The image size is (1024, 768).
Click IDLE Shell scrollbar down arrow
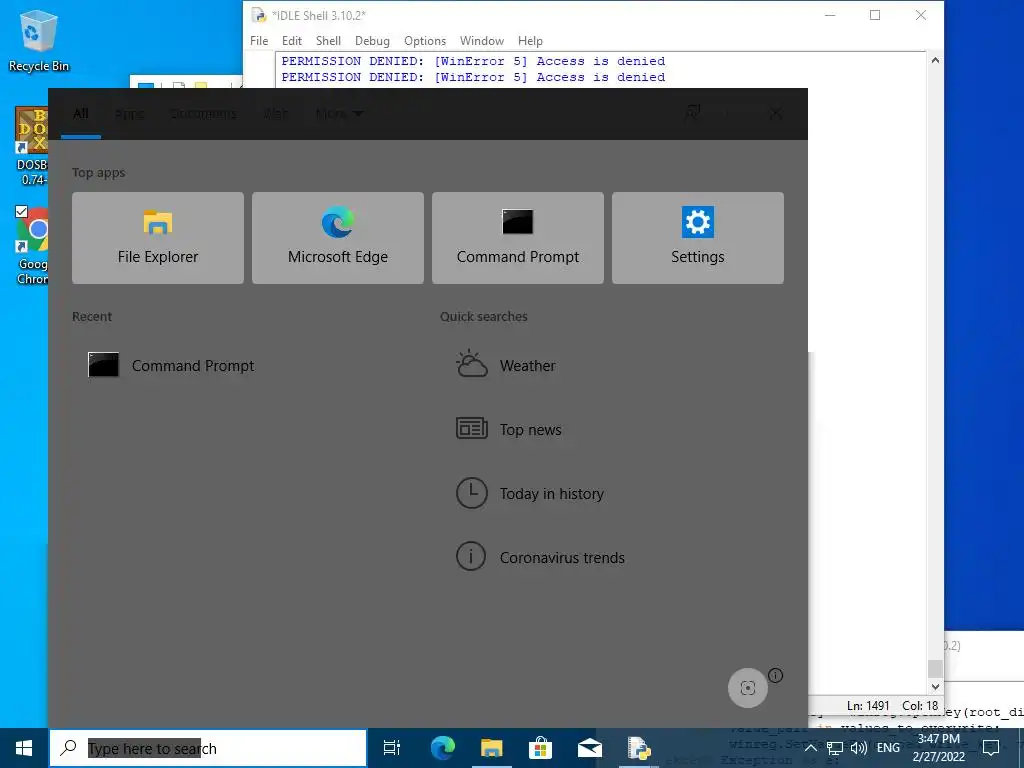[x=935, y=686]
